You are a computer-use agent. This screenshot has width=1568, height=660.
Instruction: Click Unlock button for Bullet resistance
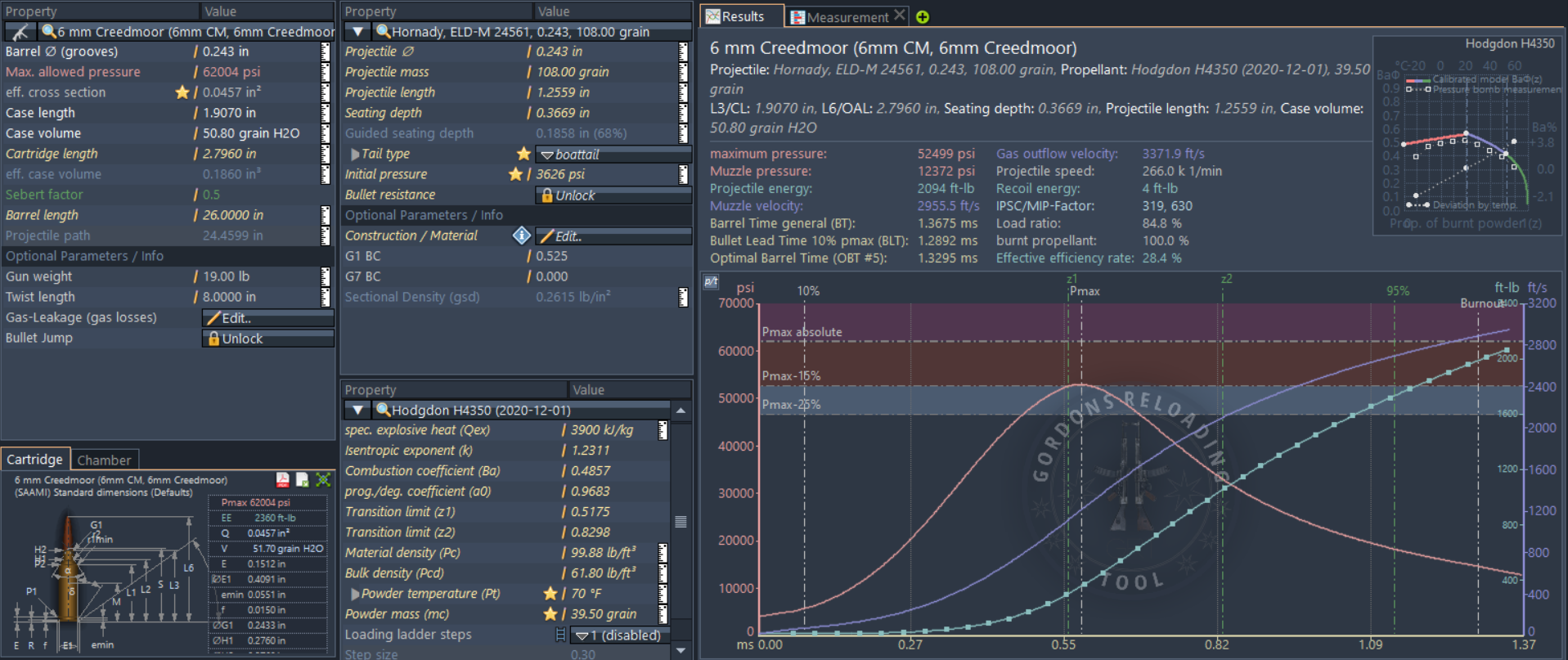coord(613,195)
